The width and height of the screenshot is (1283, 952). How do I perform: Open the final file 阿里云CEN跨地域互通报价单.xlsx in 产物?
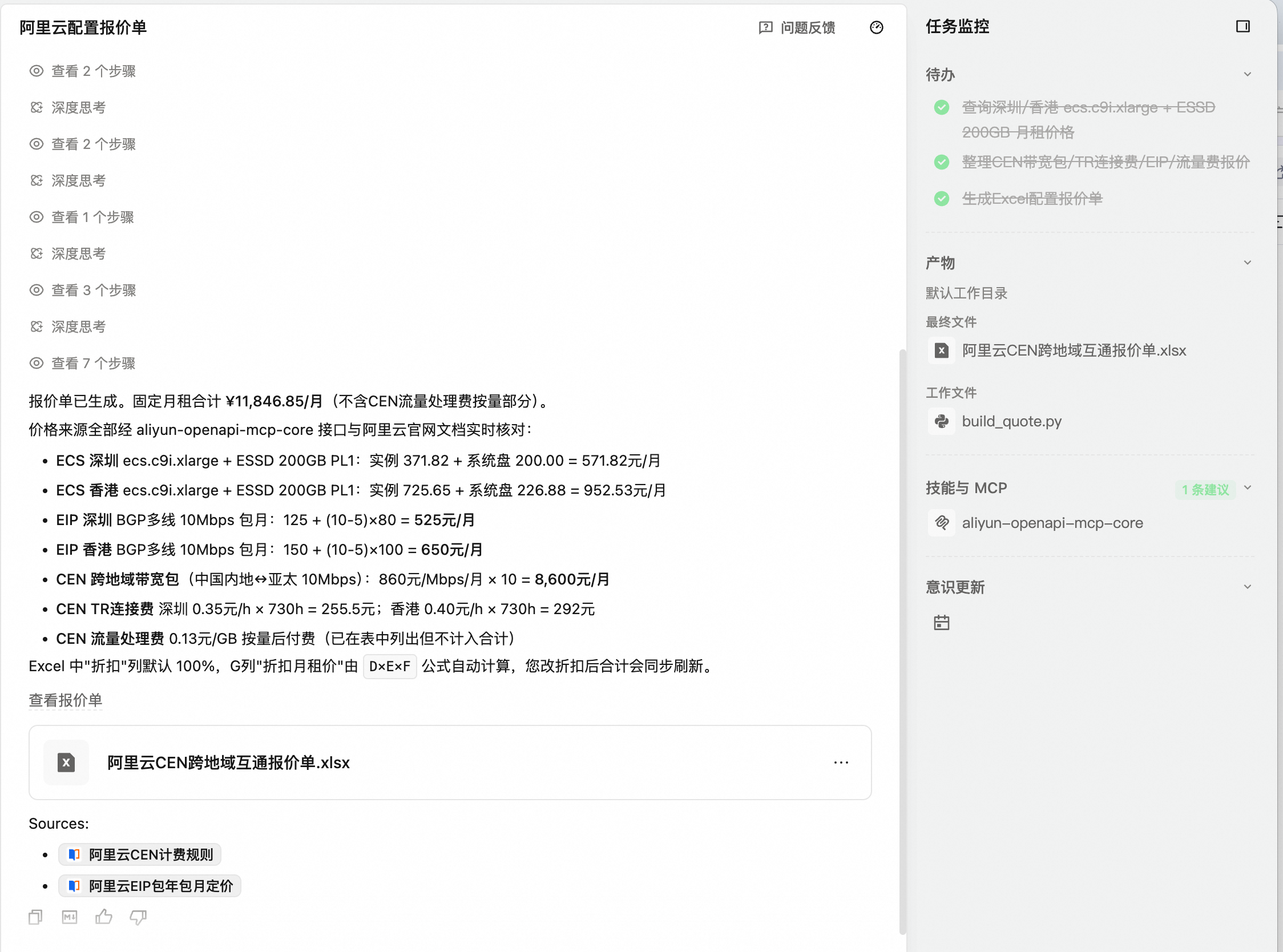pyautogui.click(x=1074, y=350)
